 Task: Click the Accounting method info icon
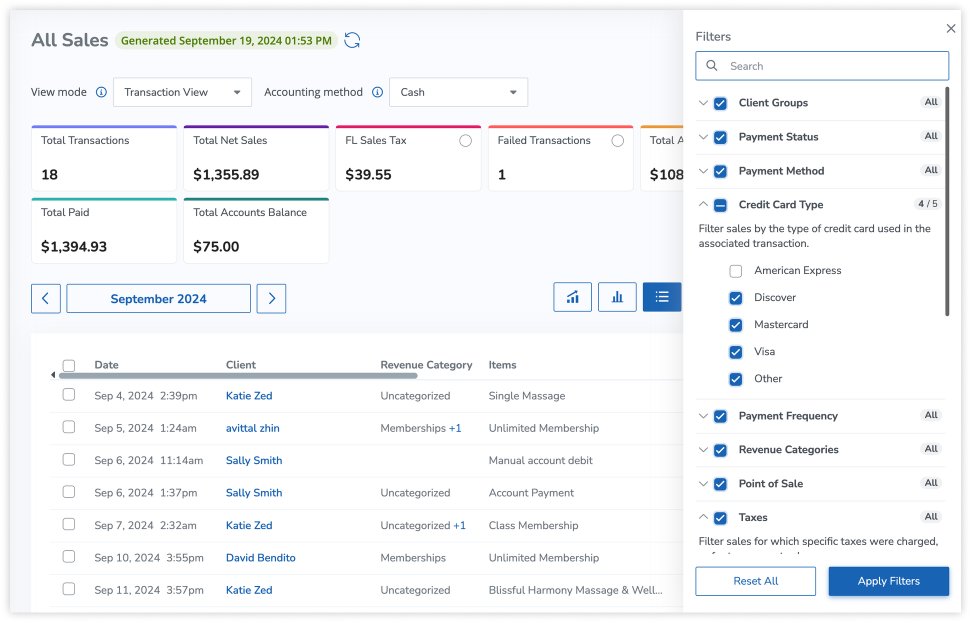point(377,92)
